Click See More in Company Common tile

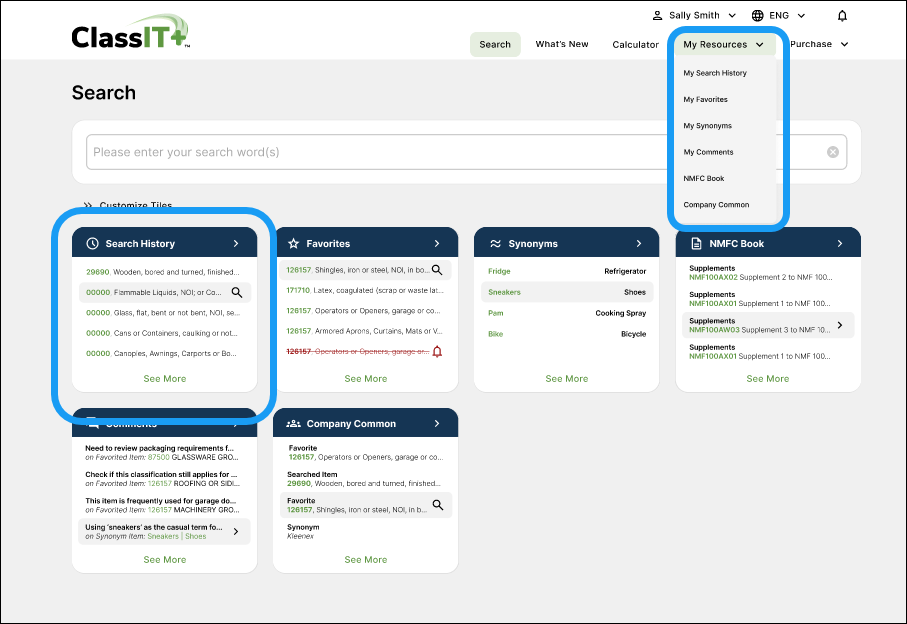366,560
